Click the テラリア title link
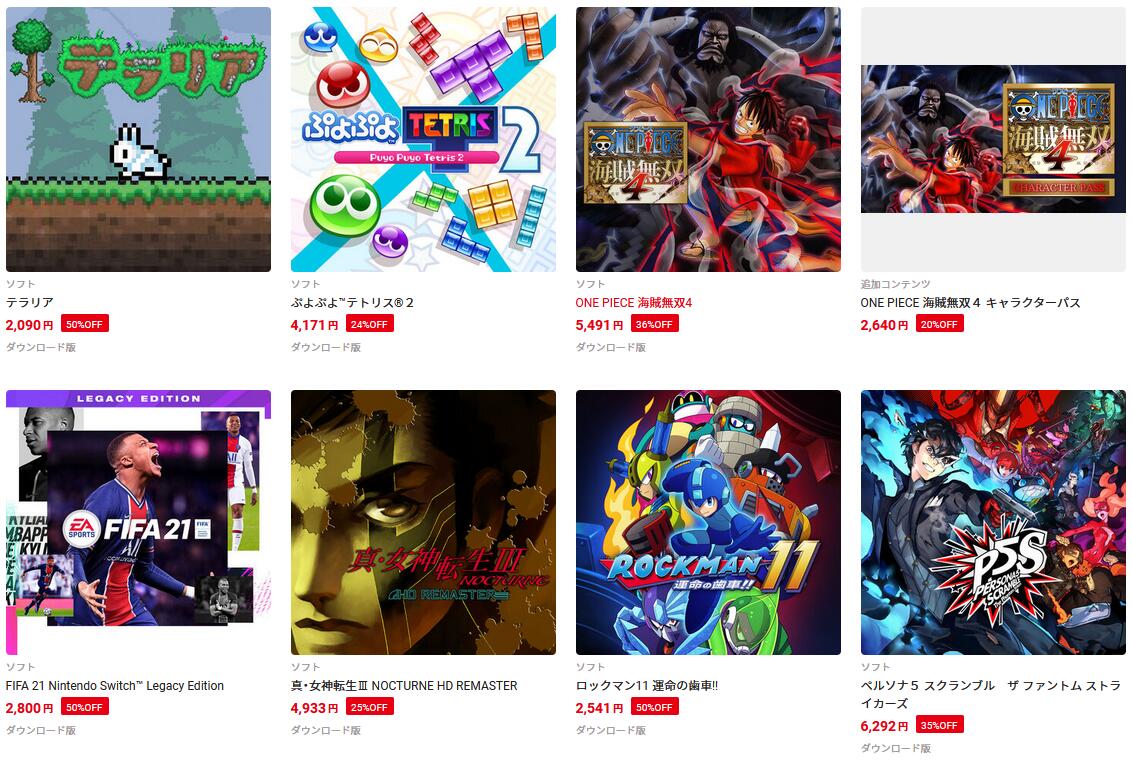Image resolution: width=1132 pixels, height=764 pixels. 30,303
